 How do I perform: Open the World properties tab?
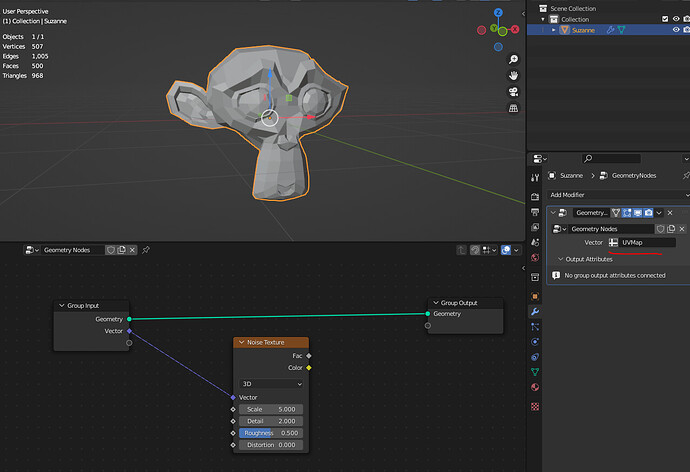click(535, 257)
